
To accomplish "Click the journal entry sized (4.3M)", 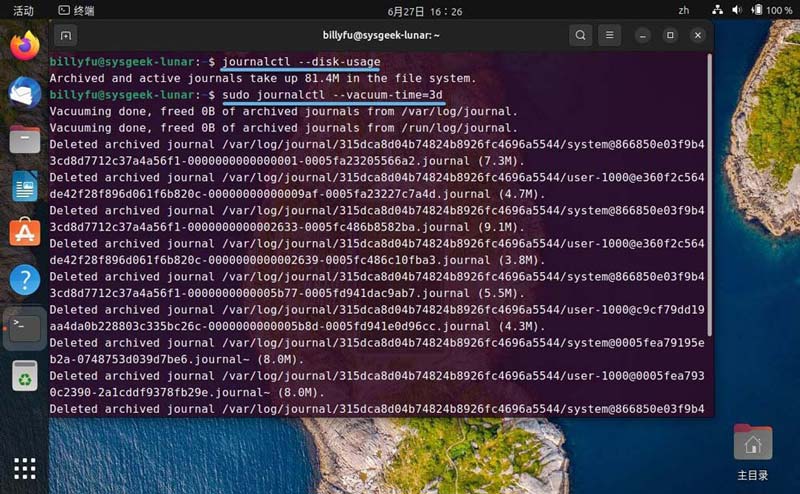I will coord(377,318).
